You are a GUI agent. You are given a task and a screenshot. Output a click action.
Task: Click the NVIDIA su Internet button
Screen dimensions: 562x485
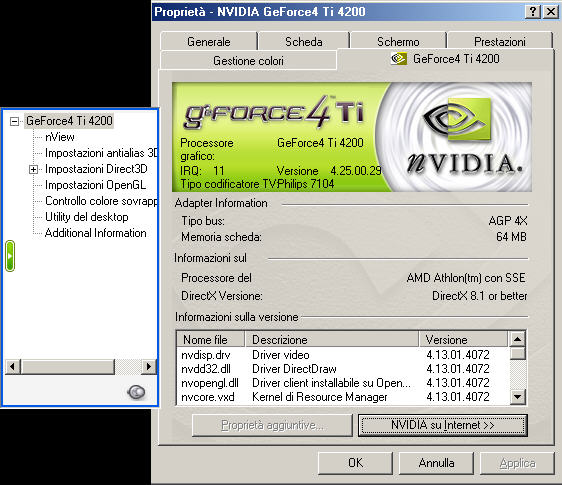pos(443,425)
